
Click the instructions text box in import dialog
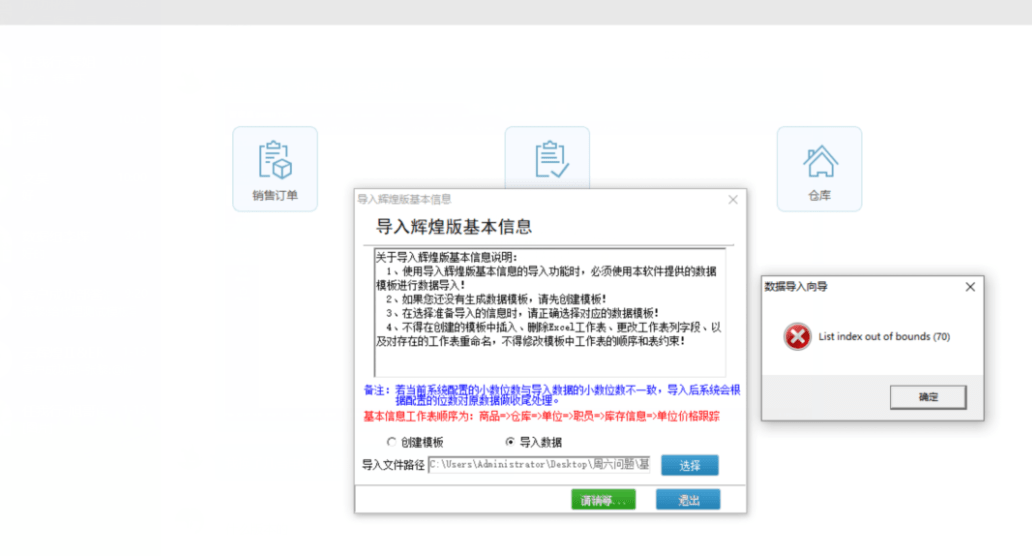pyautogui.click(x=550, y=312)
